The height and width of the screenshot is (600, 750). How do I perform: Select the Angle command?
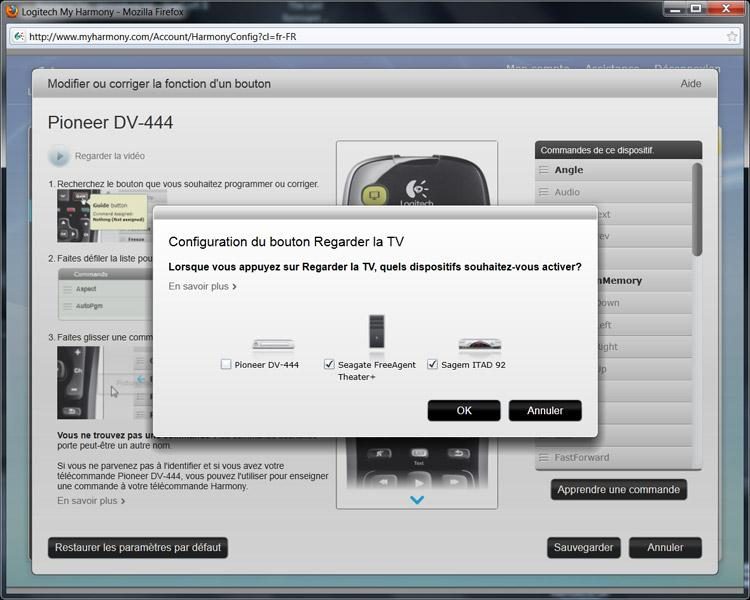point(613,170)
